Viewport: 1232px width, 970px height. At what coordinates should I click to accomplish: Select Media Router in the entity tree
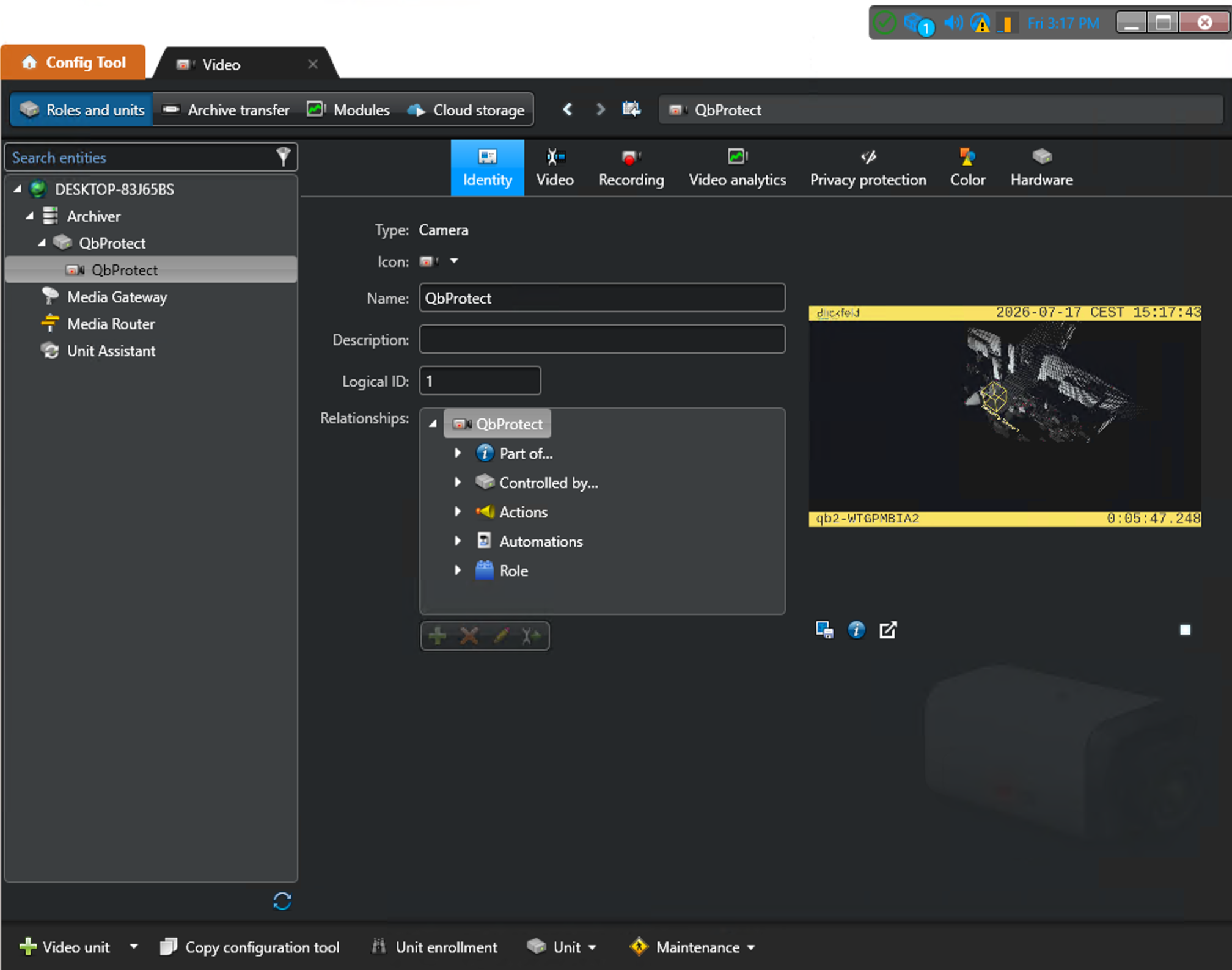(x=111, y=324)
